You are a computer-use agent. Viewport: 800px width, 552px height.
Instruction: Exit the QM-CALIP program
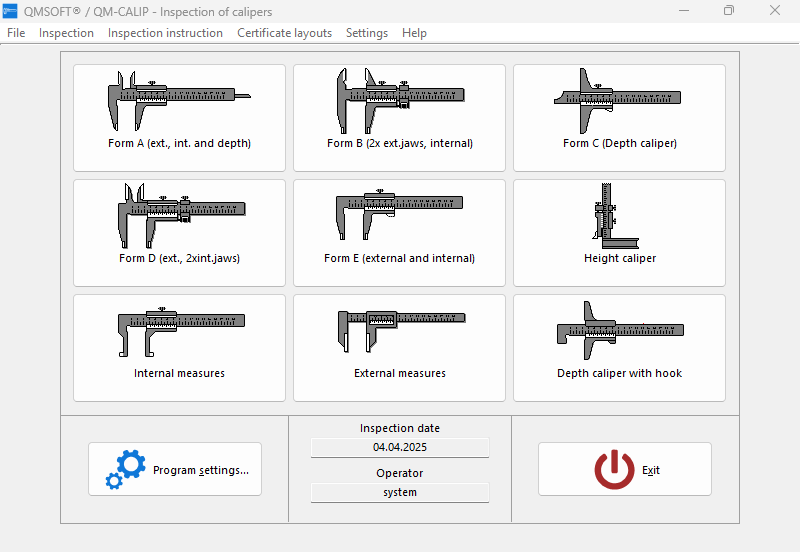coord(625,469)
